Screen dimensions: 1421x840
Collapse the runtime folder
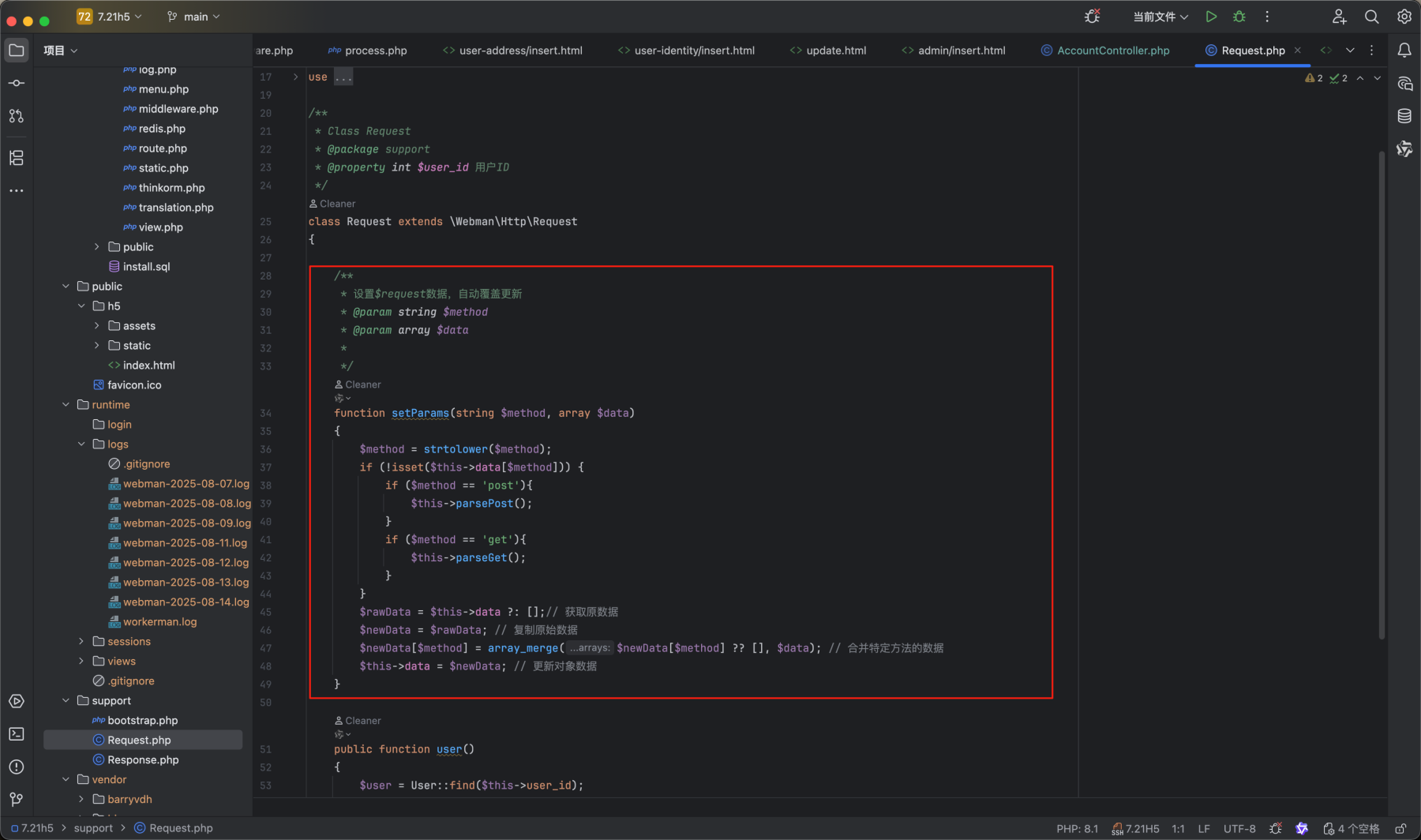[66, 405]
